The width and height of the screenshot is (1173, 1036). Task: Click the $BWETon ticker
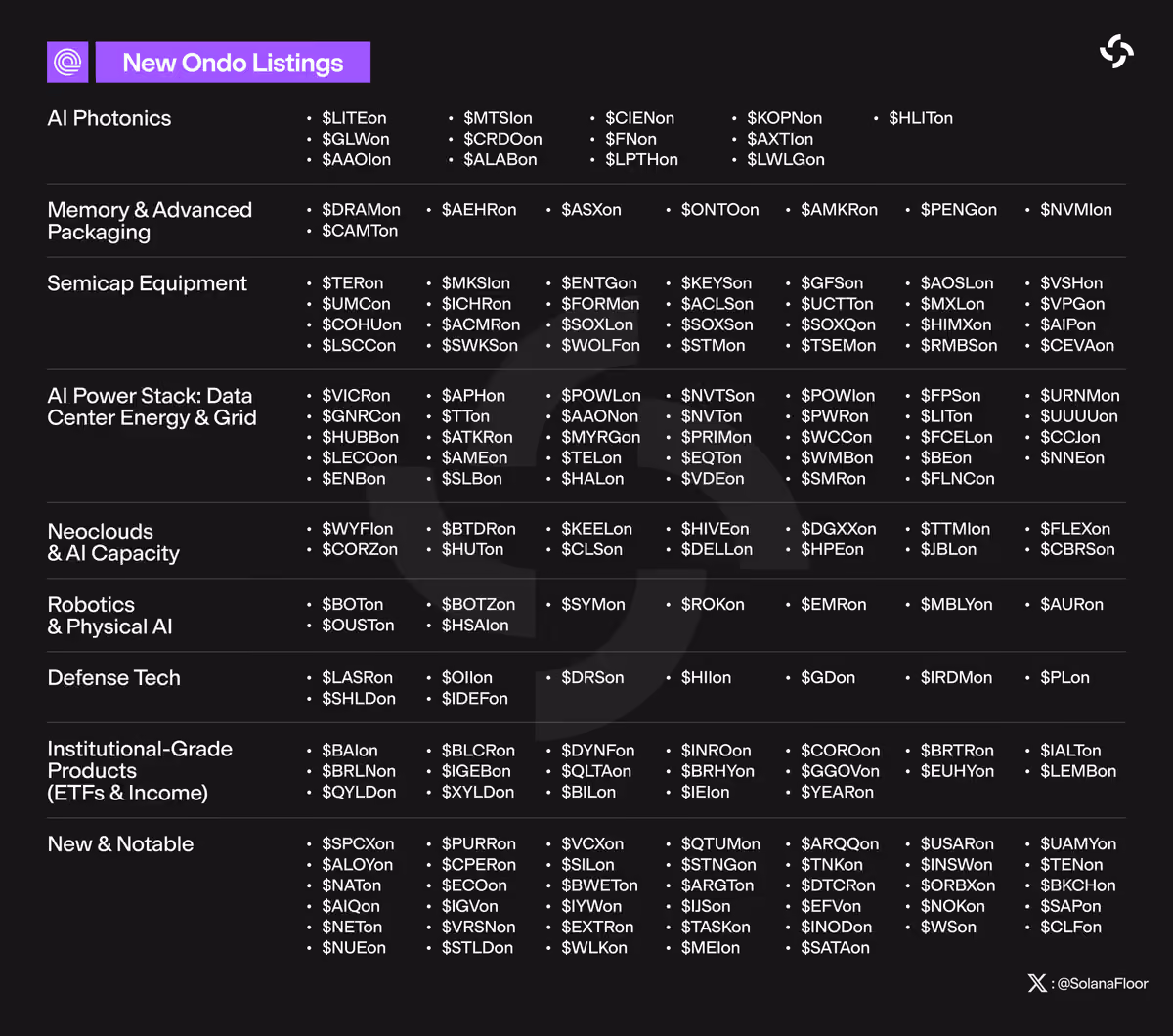coord(599,885)
